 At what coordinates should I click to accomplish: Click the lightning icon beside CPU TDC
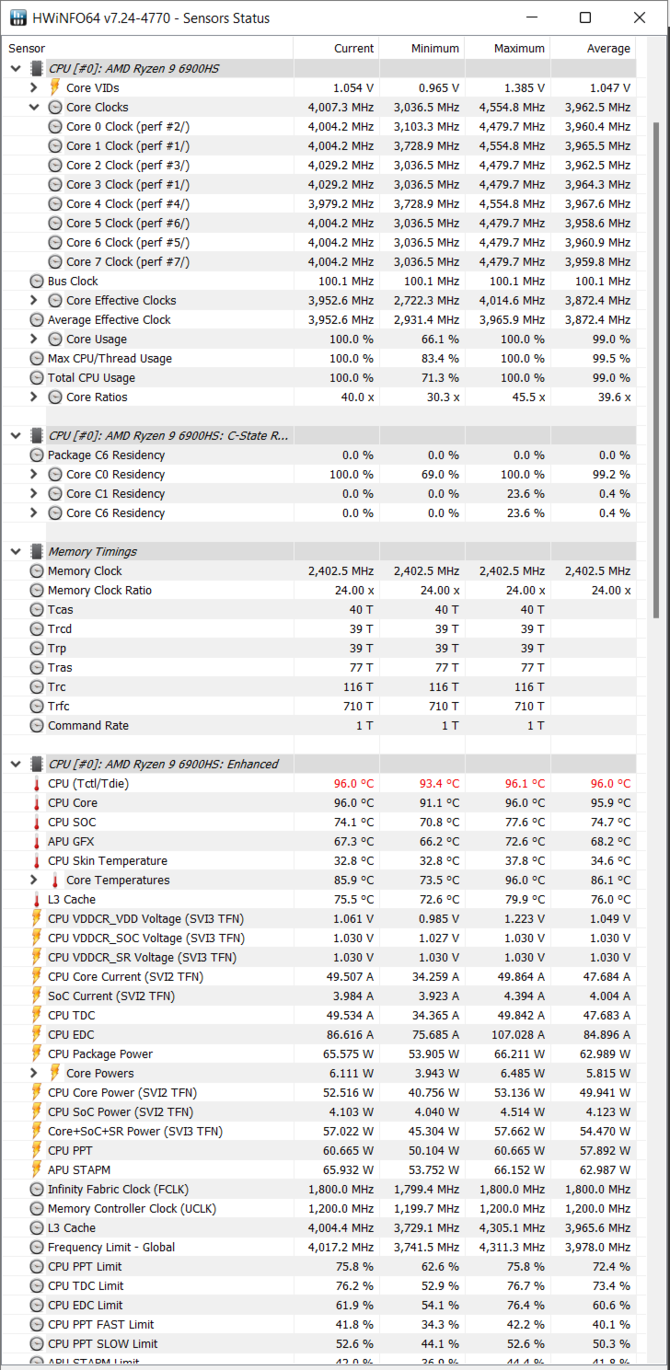(37, 1015)
